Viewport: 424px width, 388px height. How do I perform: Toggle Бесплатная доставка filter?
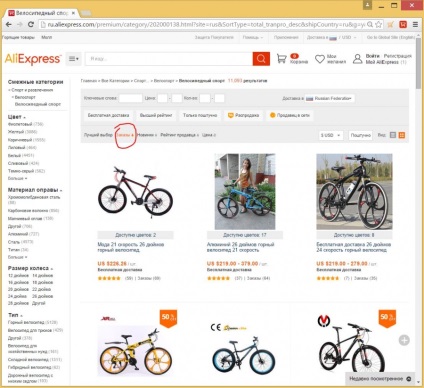tap(108, 115)
